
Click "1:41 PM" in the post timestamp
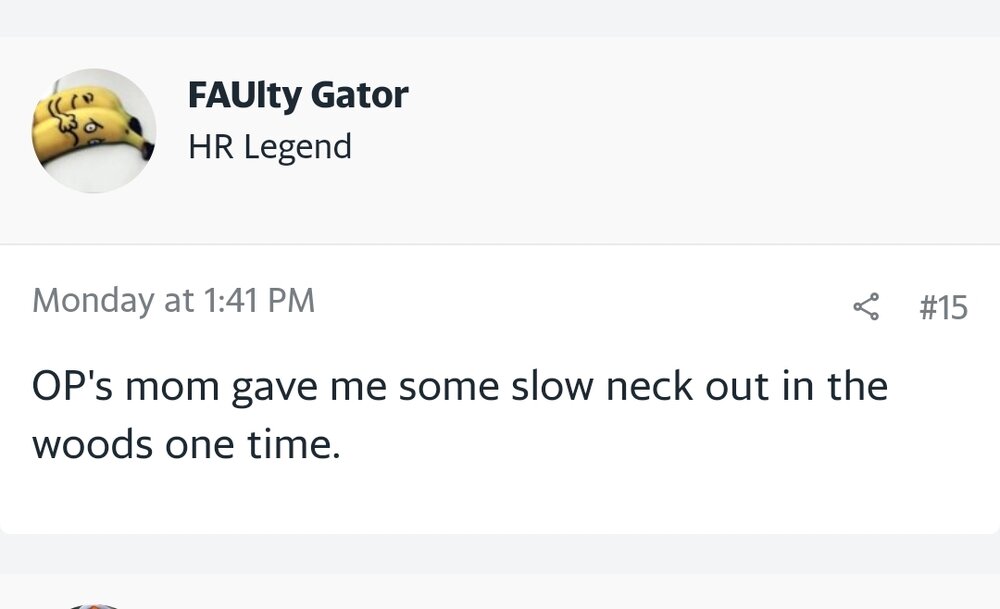coord(258,300)
